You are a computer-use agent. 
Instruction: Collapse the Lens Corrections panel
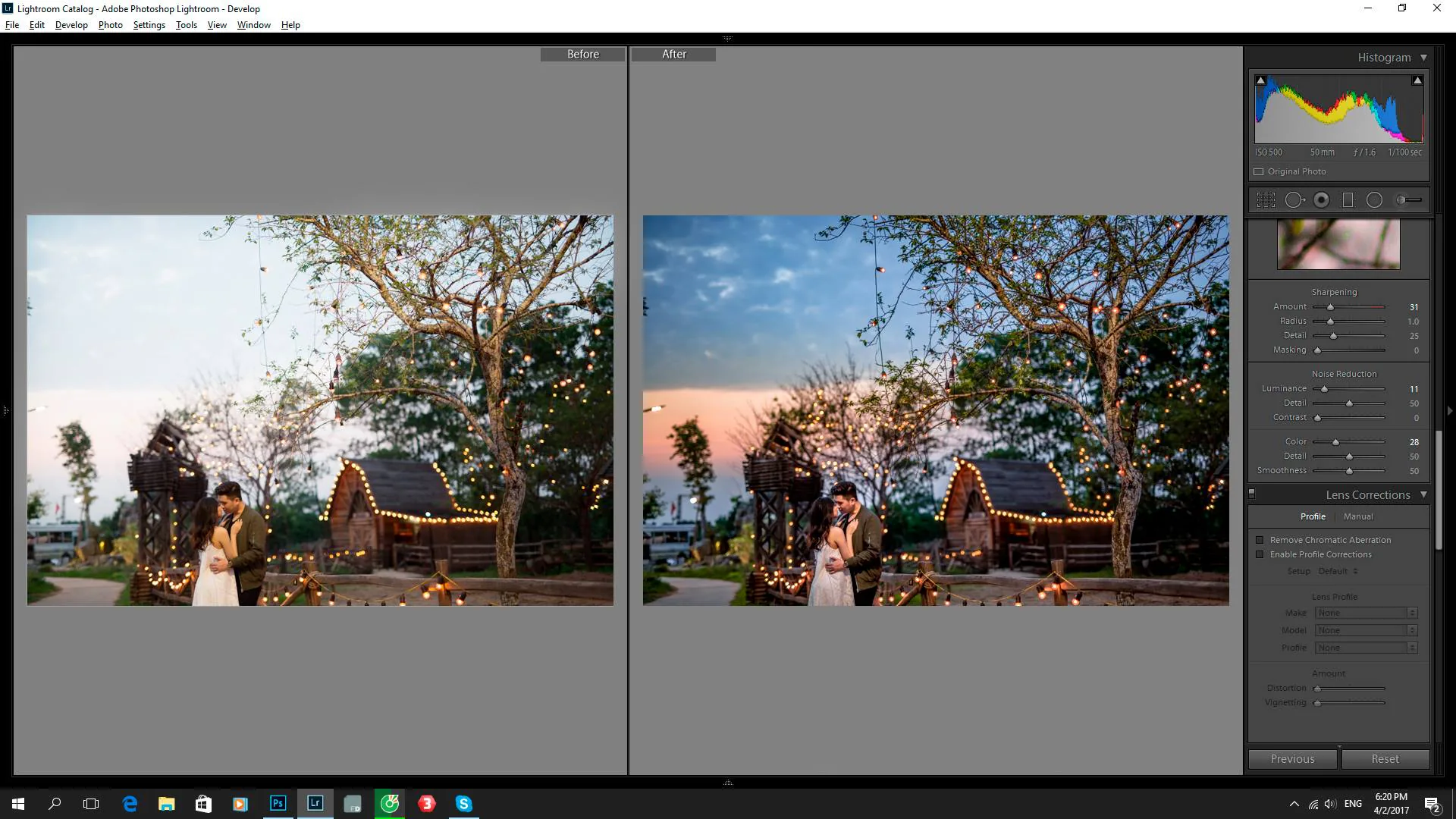click(1423, 494)
